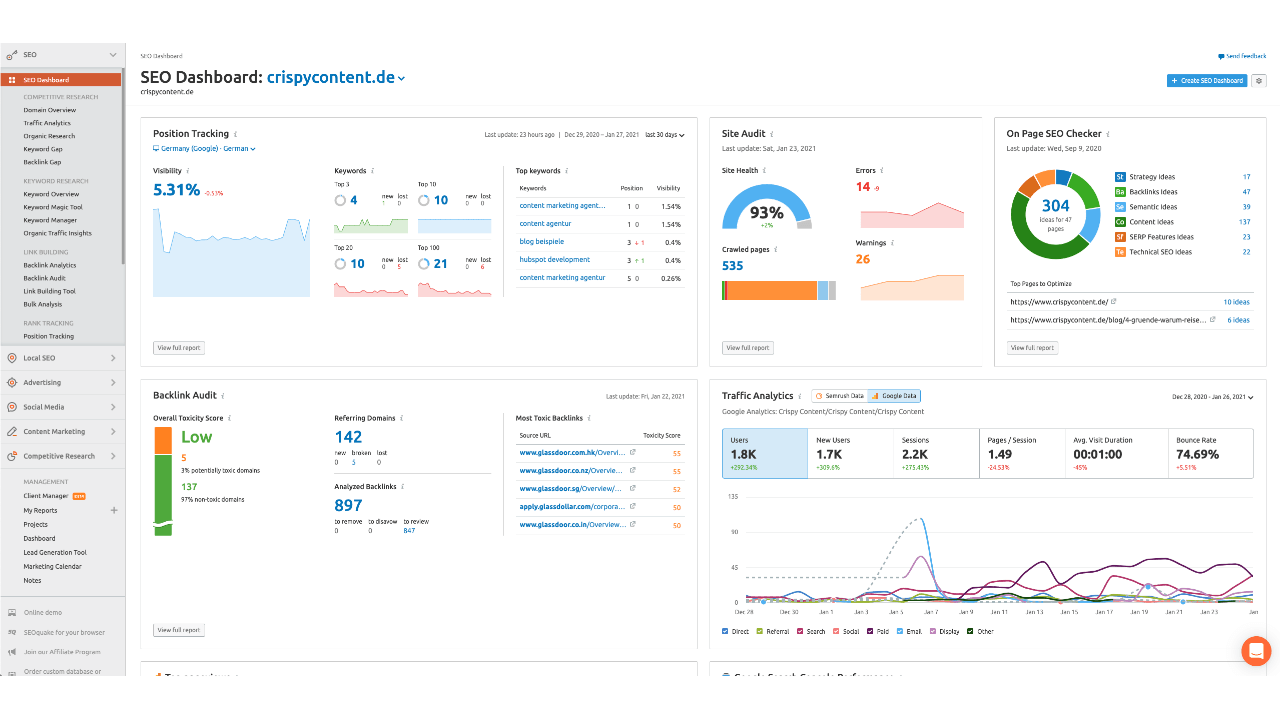
Task: Select the Sessions metric tab
Action: pyautogui.click(x=936, y=454)
